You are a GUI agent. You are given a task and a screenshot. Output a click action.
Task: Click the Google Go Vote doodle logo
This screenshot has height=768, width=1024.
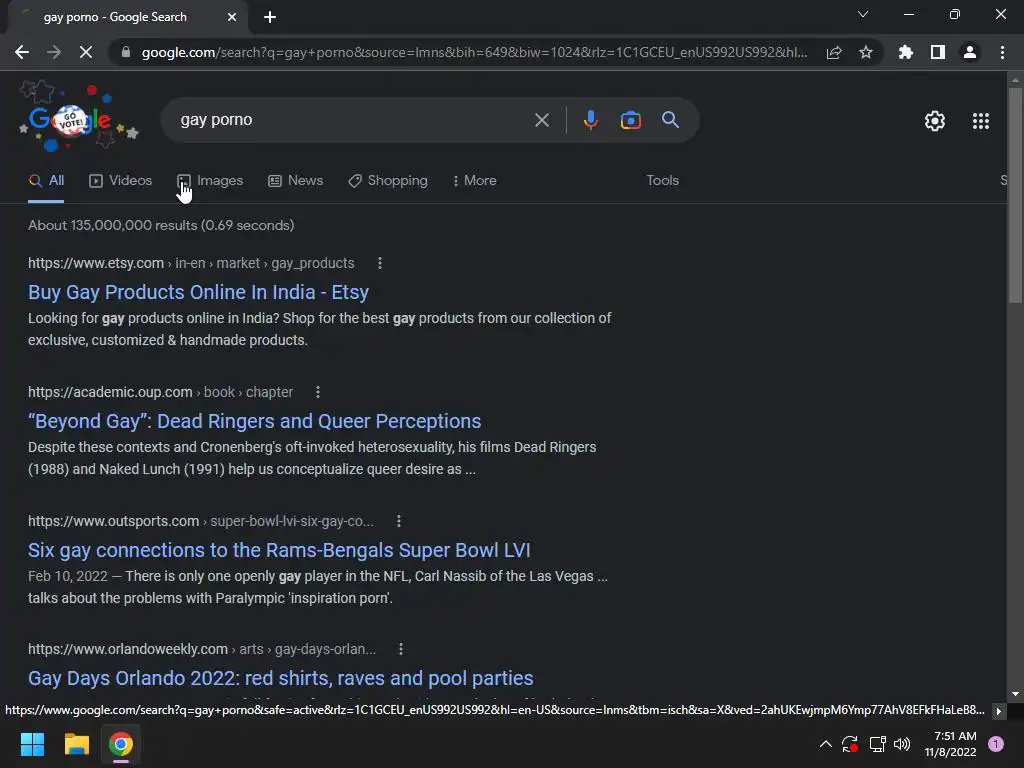coord(78,118)
